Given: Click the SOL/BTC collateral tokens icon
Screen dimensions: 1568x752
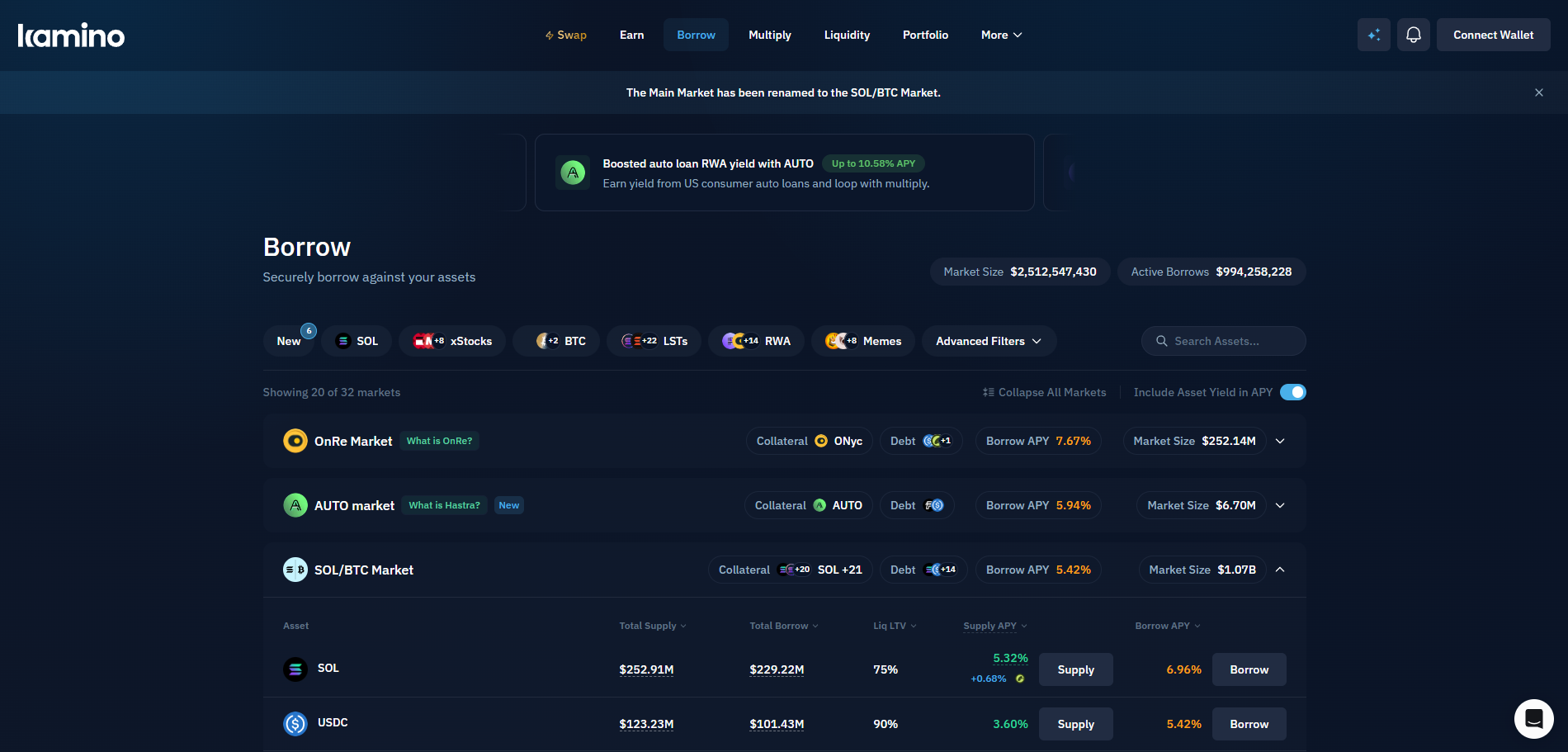Looking at the screenshot, I should click(795, 570).
